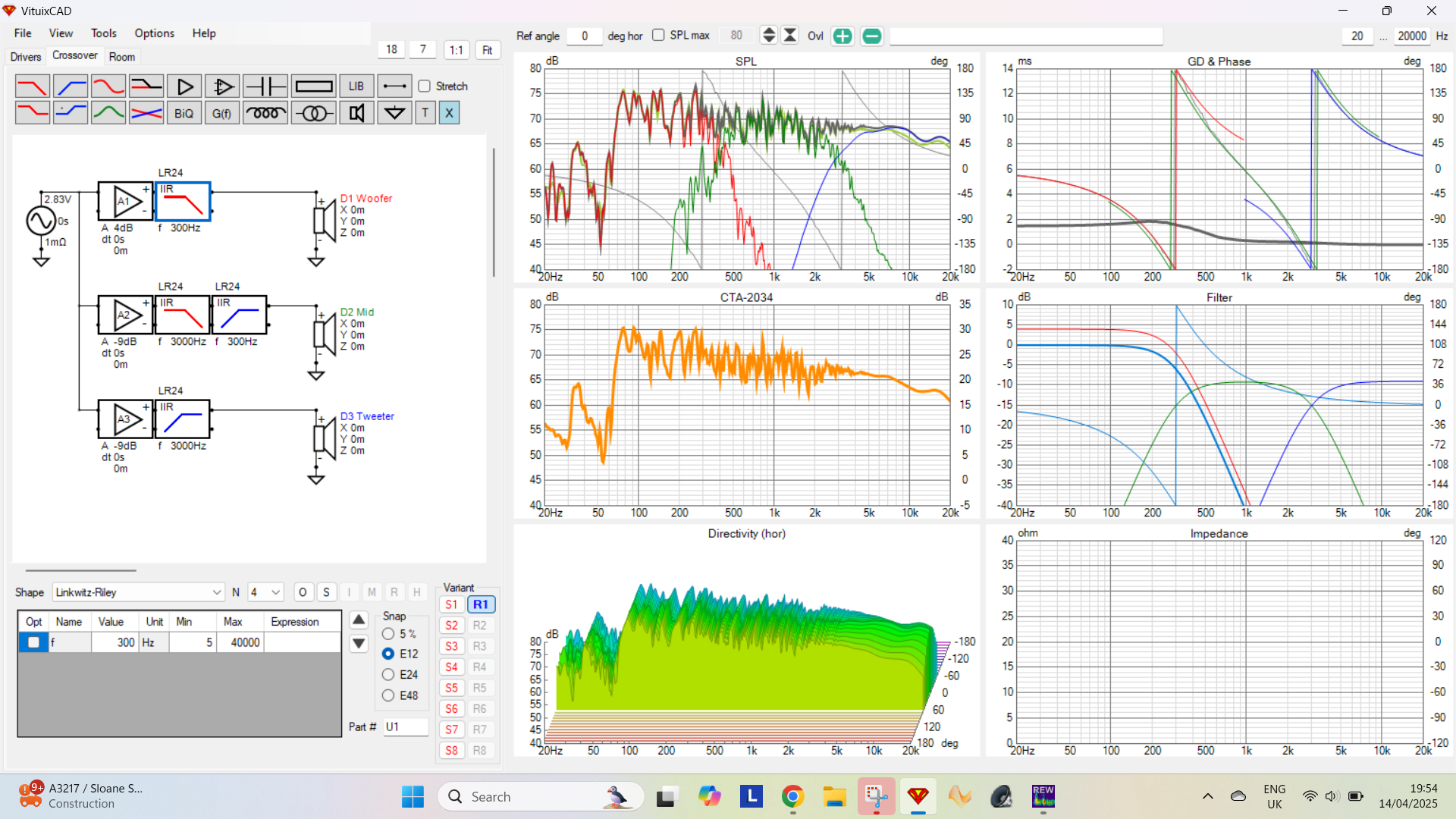Add a loudspeaker driver symbol
This screenshot has width=1456, height=819.
coord(356,112)
